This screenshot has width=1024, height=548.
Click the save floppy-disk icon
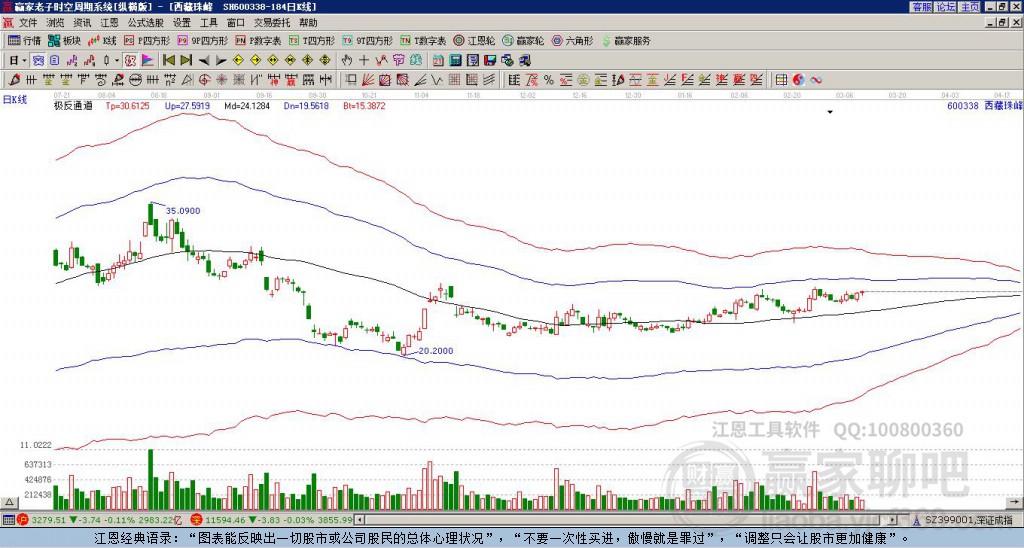click(490, 61)
